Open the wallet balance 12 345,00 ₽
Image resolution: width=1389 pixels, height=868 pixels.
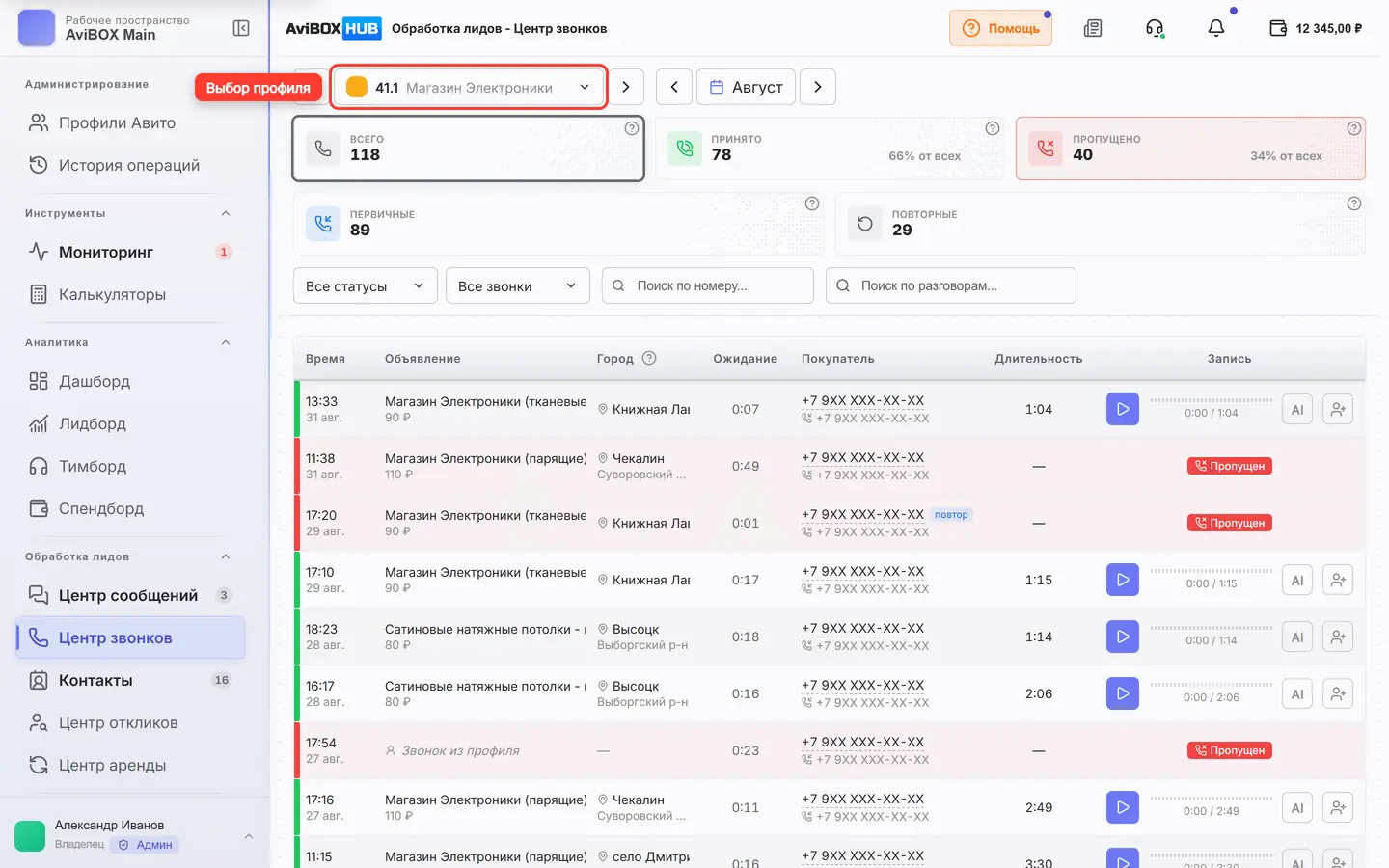(1316, 28)
